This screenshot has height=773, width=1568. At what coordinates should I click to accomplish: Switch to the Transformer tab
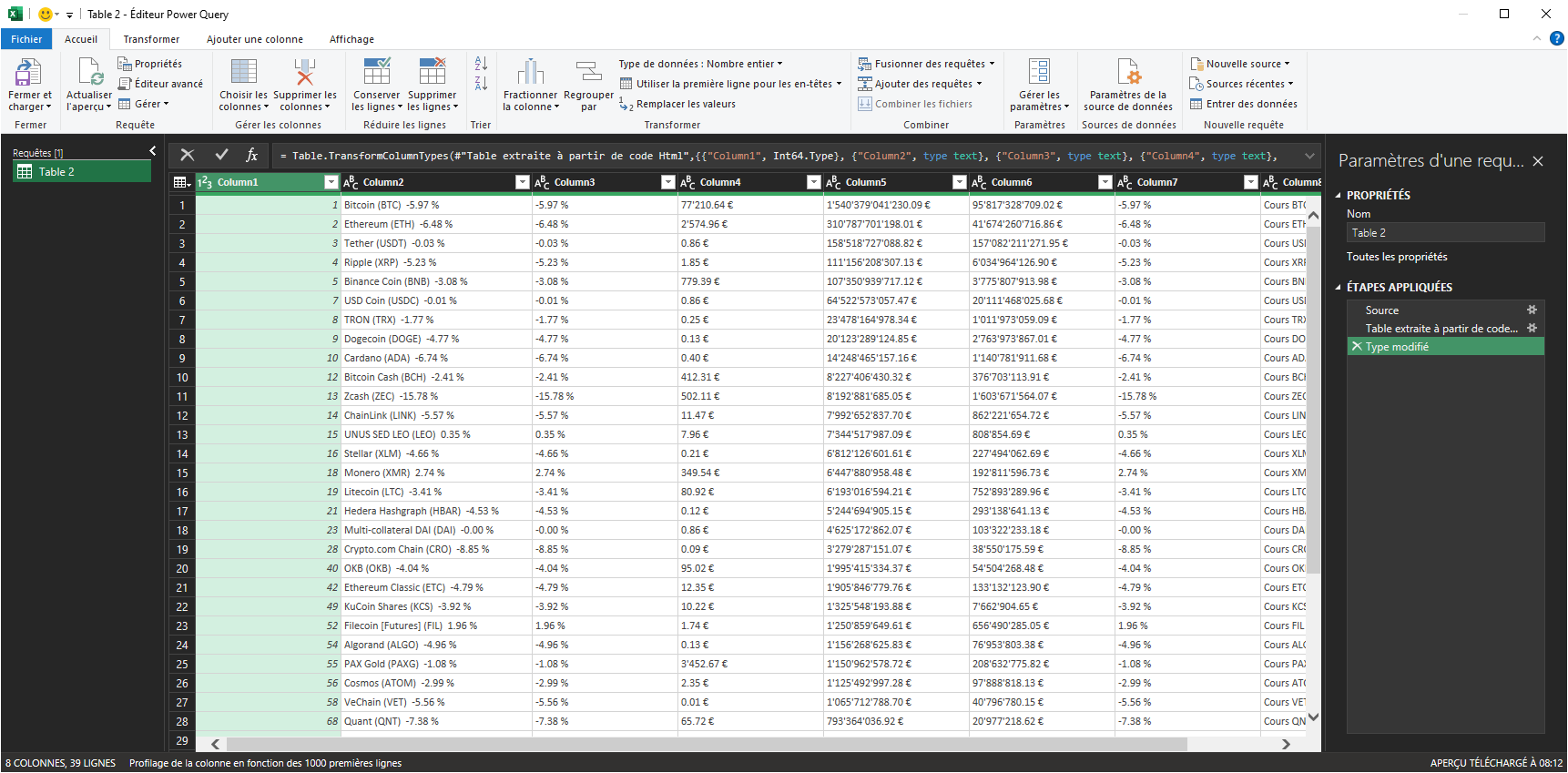pos(151,39)
